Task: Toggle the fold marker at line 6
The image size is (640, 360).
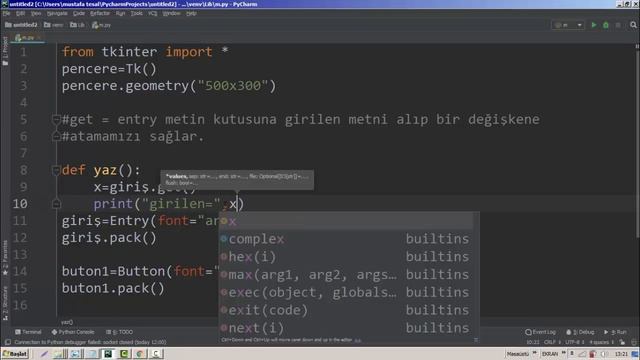Action: [x=56, y=136]
